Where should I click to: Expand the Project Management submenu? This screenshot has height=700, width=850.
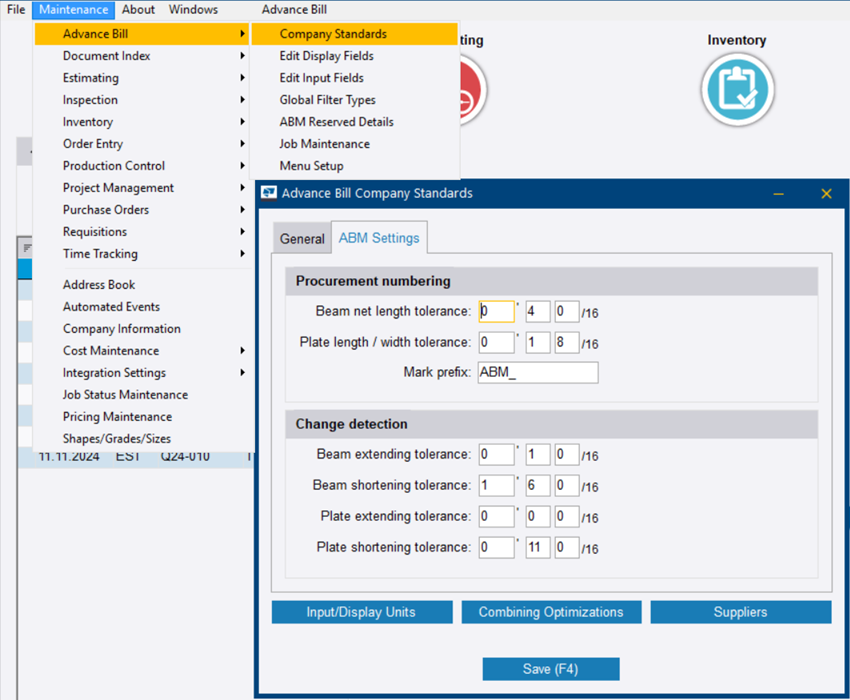242,188
